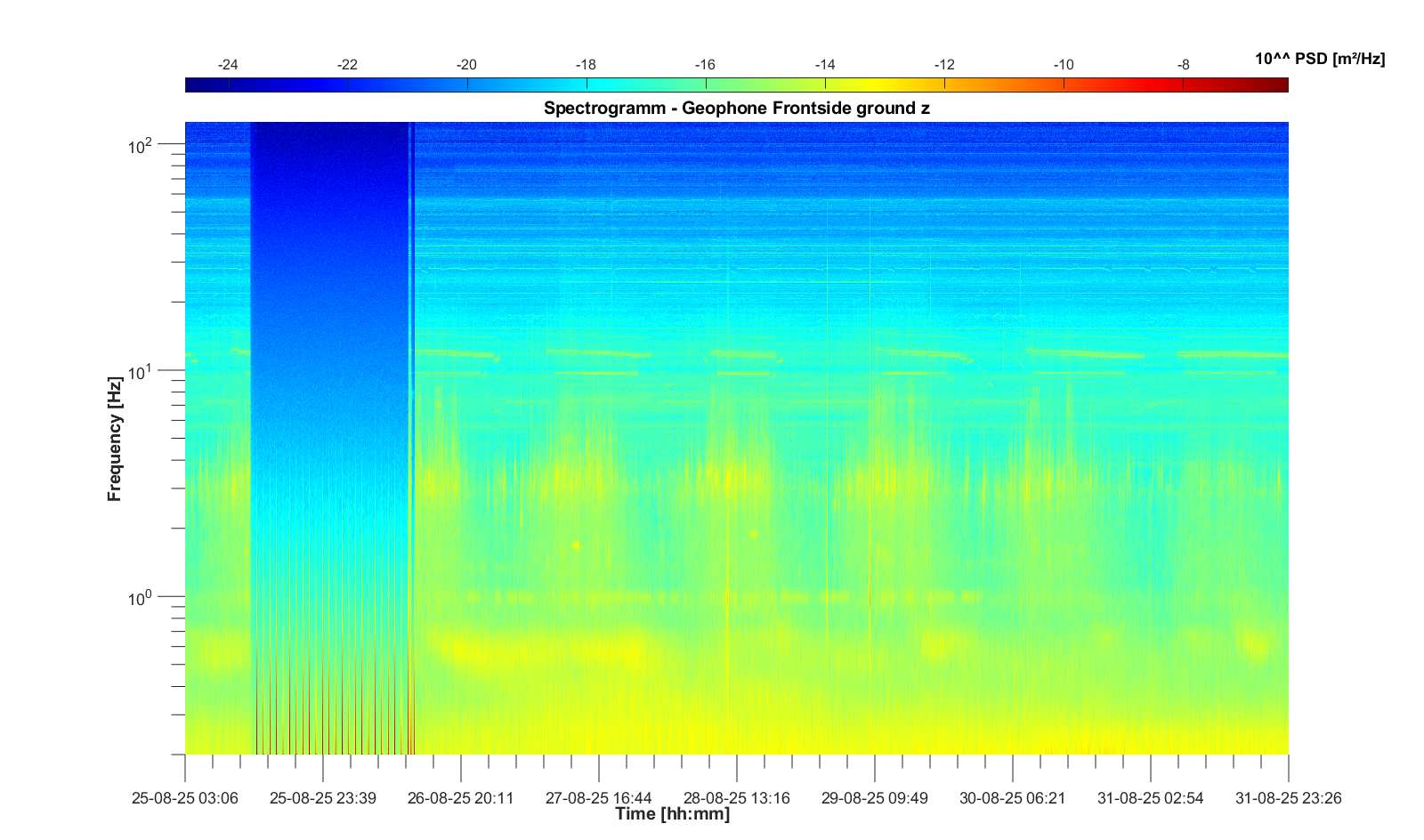Click the '30-08-25 06:21' time tick label

pos(1012,798)
